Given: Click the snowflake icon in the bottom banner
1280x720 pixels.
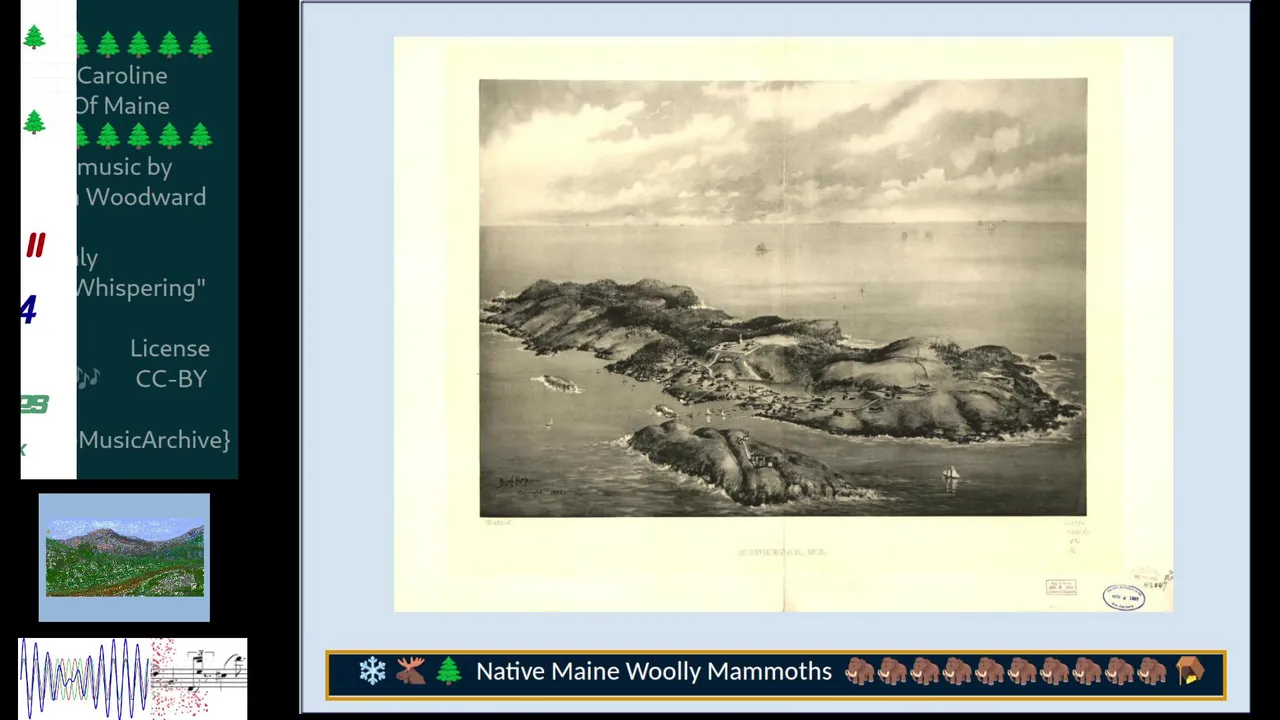Looking at the screenshot, I should pyautogui.click(x=372, y=671).
